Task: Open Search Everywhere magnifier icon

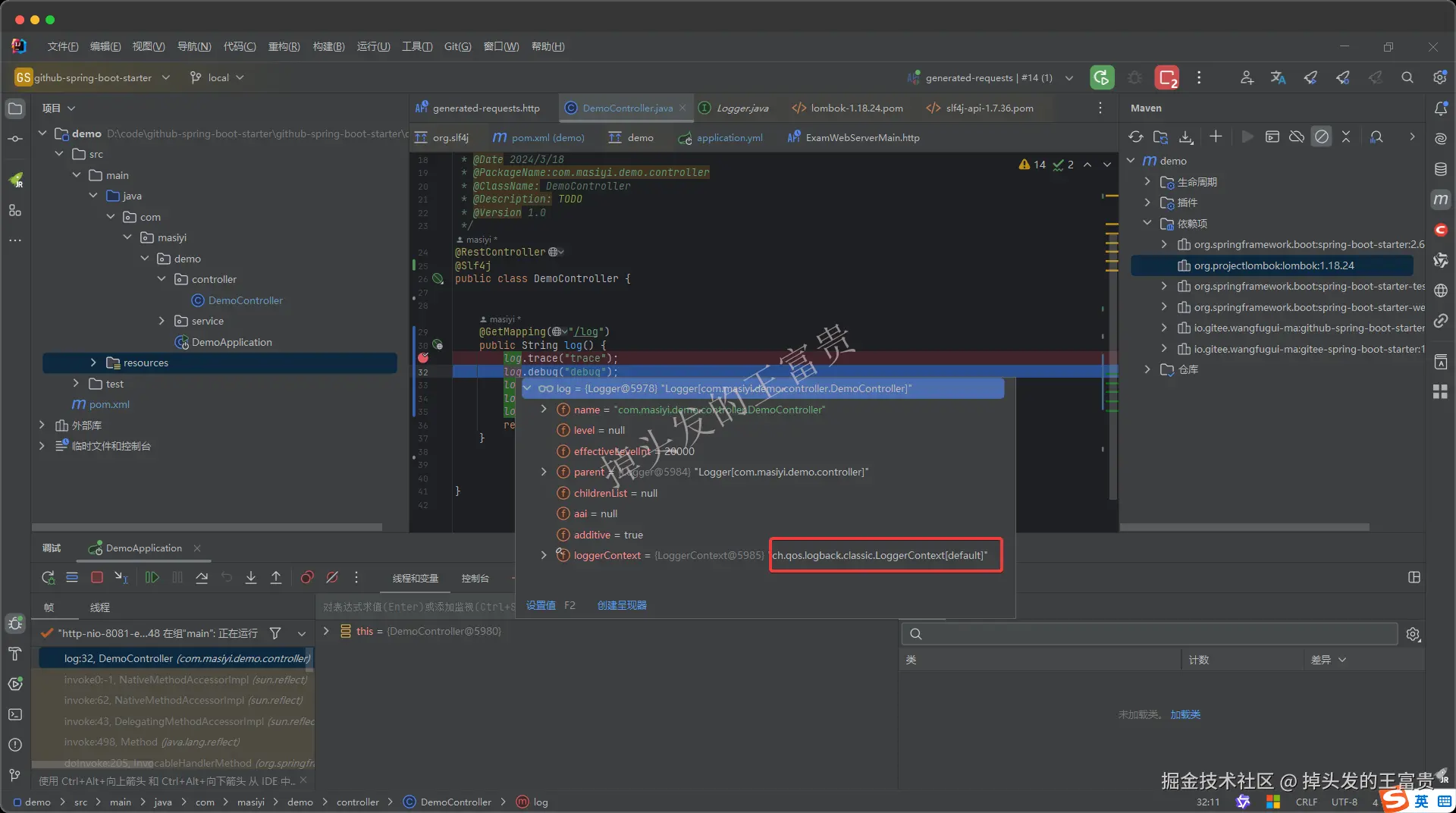Action: 1407,77
